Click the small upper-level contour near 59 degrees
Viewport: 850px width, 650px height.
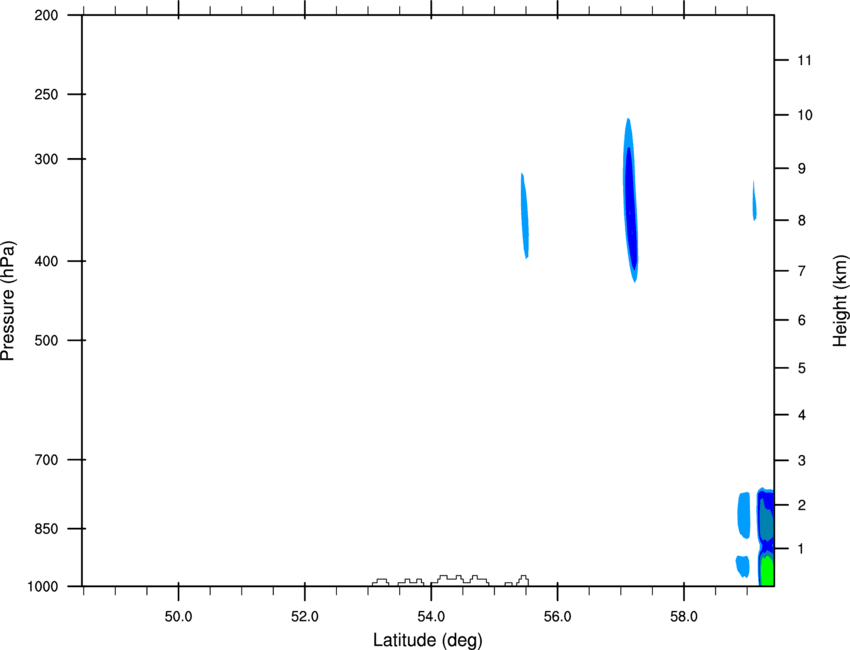755,201
